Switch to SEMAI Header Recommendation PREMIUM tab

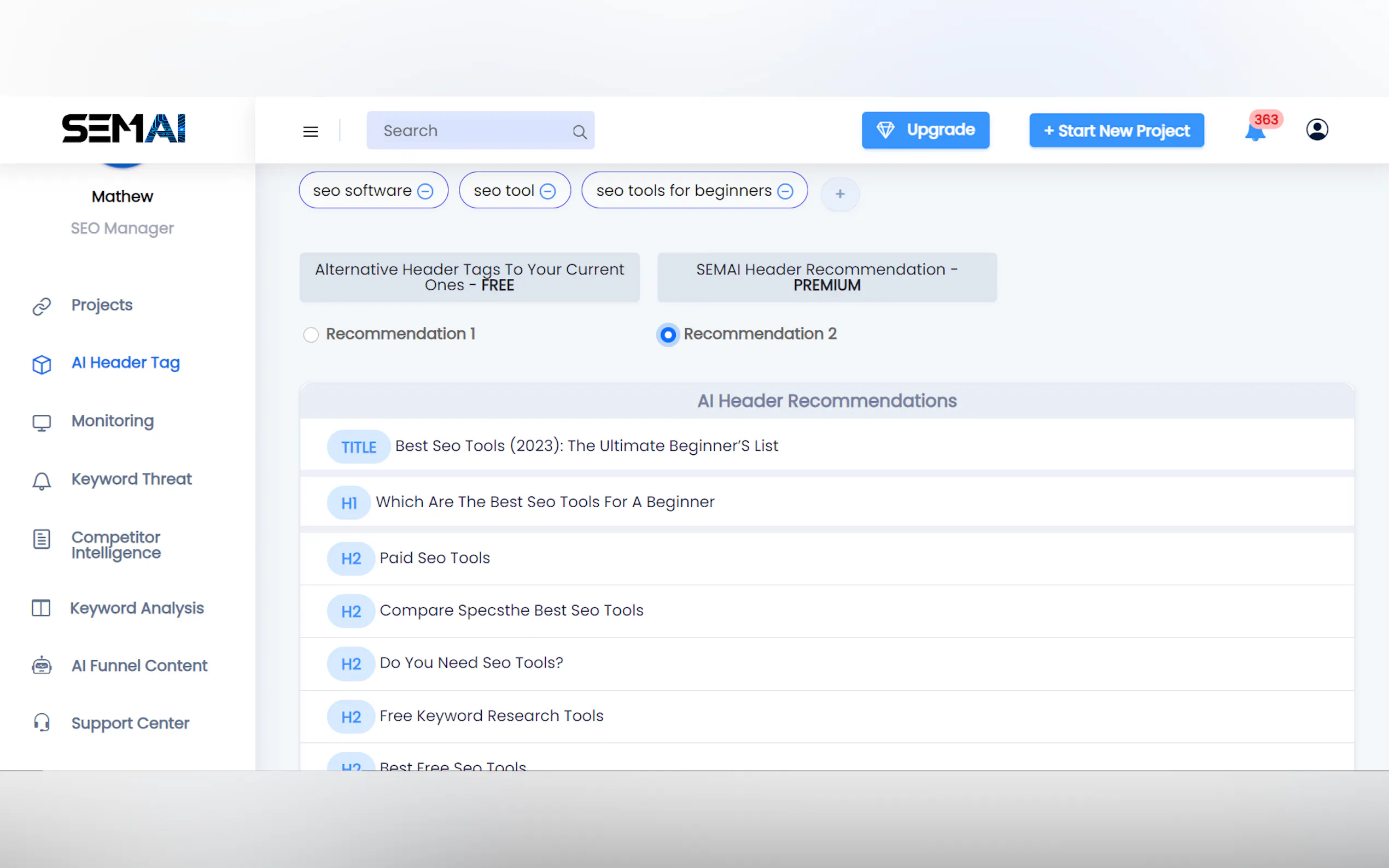tap(826, 277)
